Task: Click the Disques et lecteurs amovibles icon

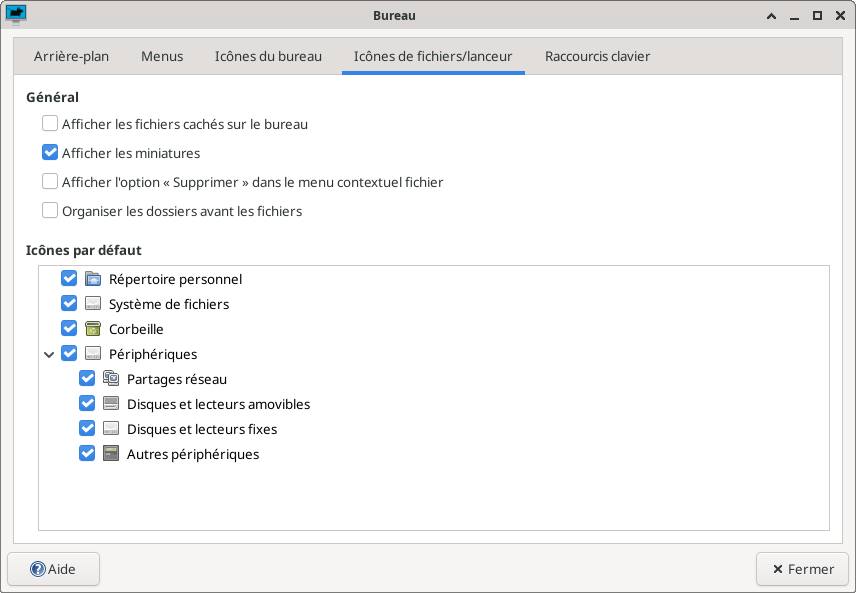Action: 111,404
